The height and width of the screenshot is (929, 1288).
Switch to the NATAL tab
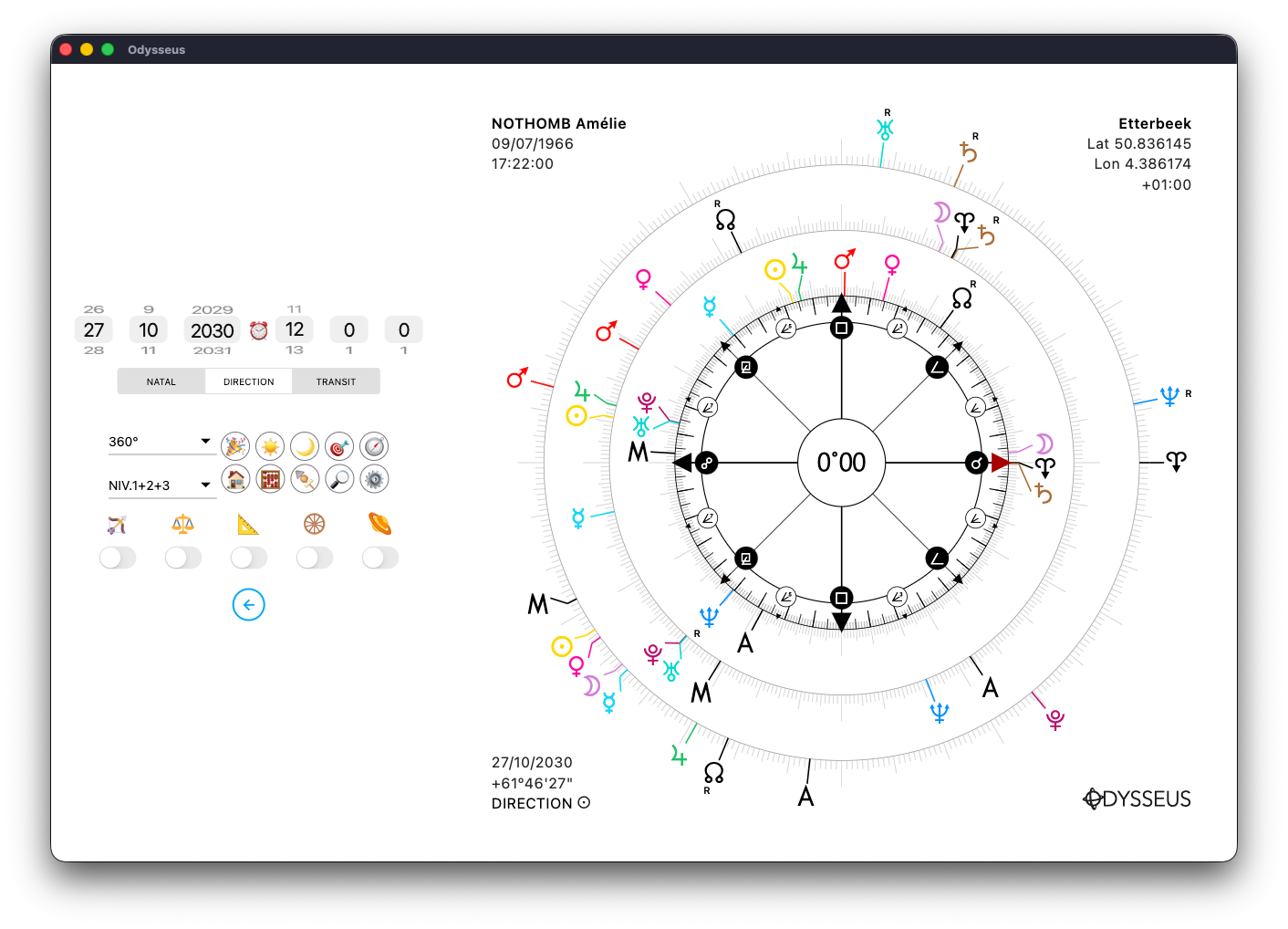click(x=161, y=381)
